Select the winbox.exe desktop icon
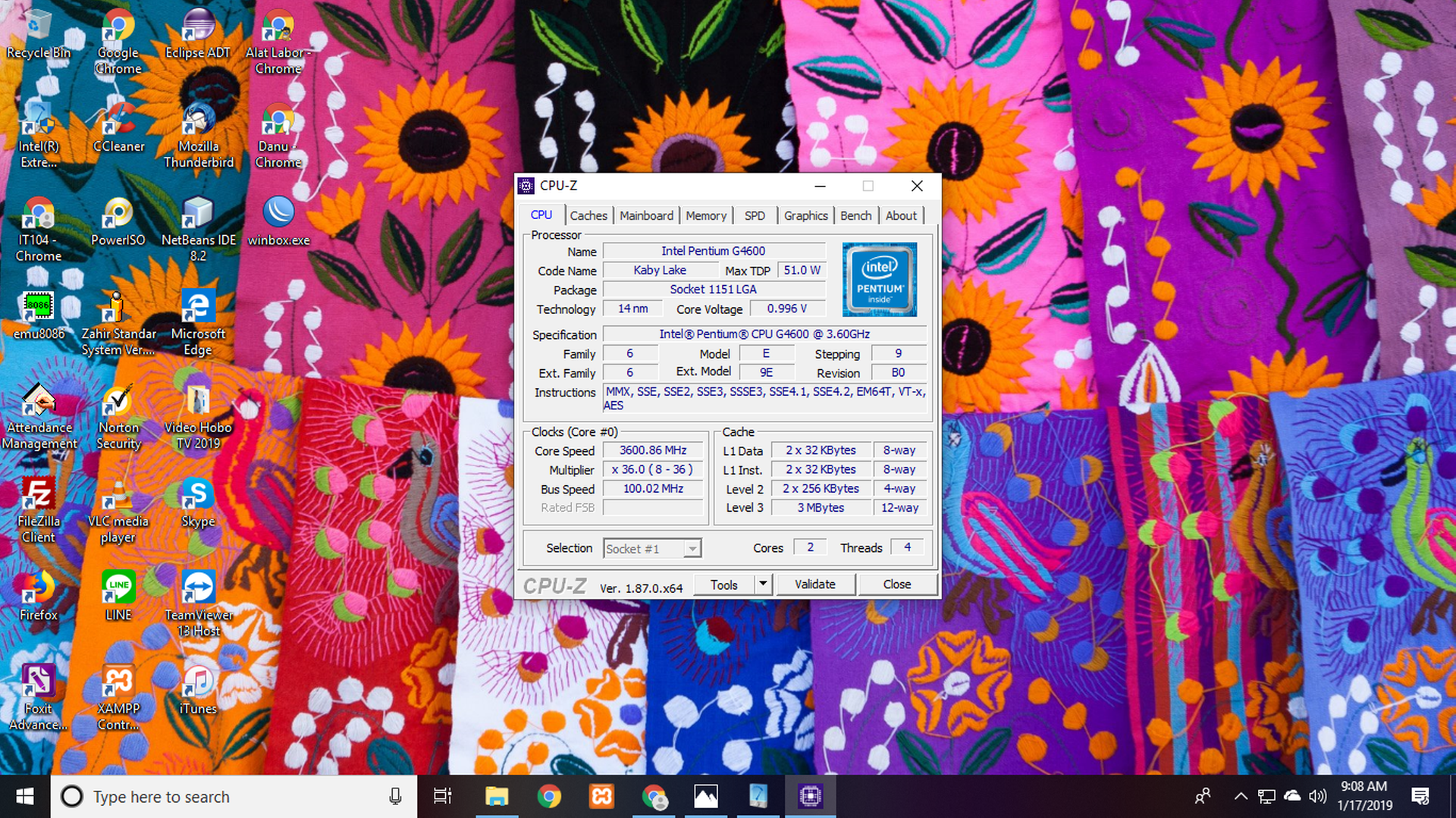This screenshot has height=818, width=1456. coord(278,222)
